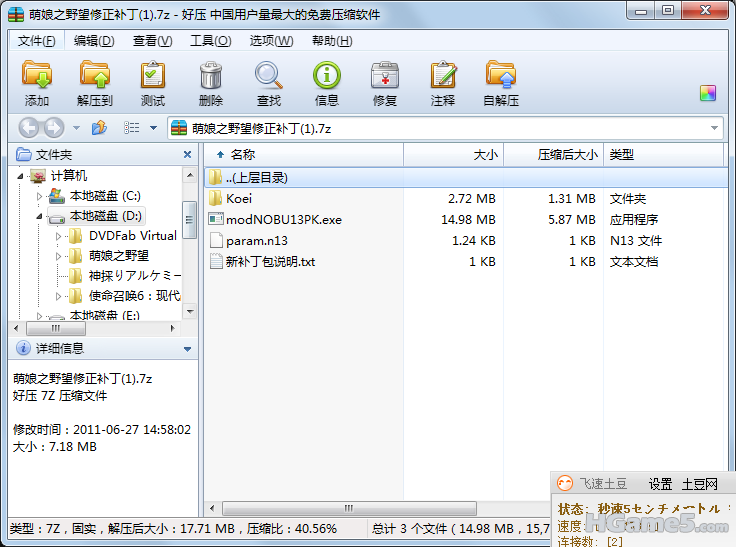Click 设置 in the 飞速土豆 popup
The image size is (736, 547).
[x=660, y=484]
